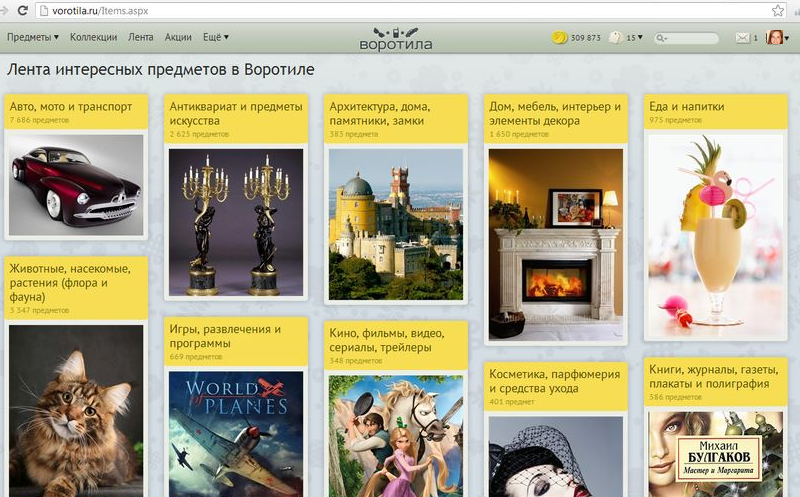Open category Книги, журналы, газеты, плакаты
Image resolution: width=800 pixels, height=497 pixels.
point(714,377)
